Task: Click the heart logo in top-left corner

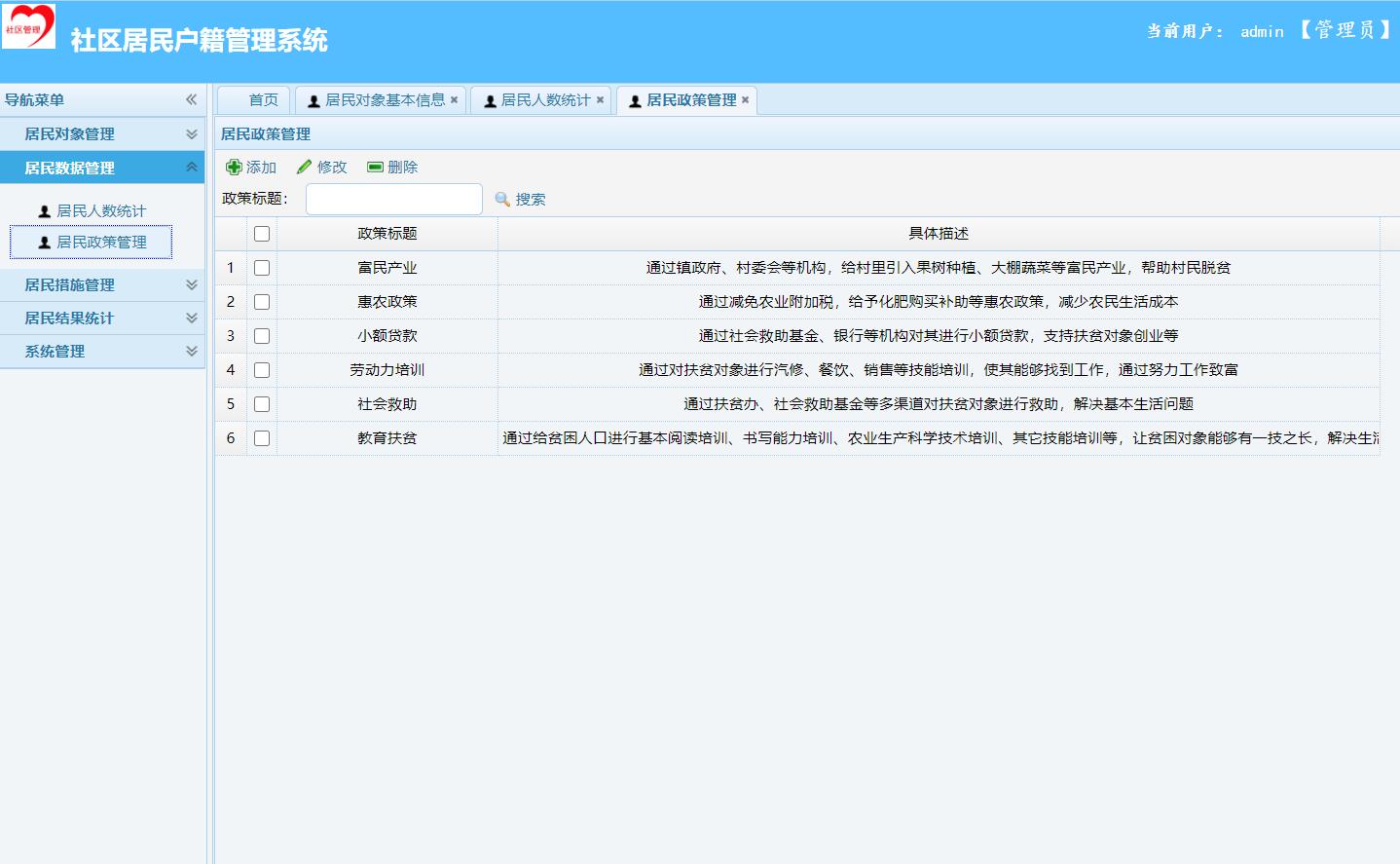Action: coord(30,27)
